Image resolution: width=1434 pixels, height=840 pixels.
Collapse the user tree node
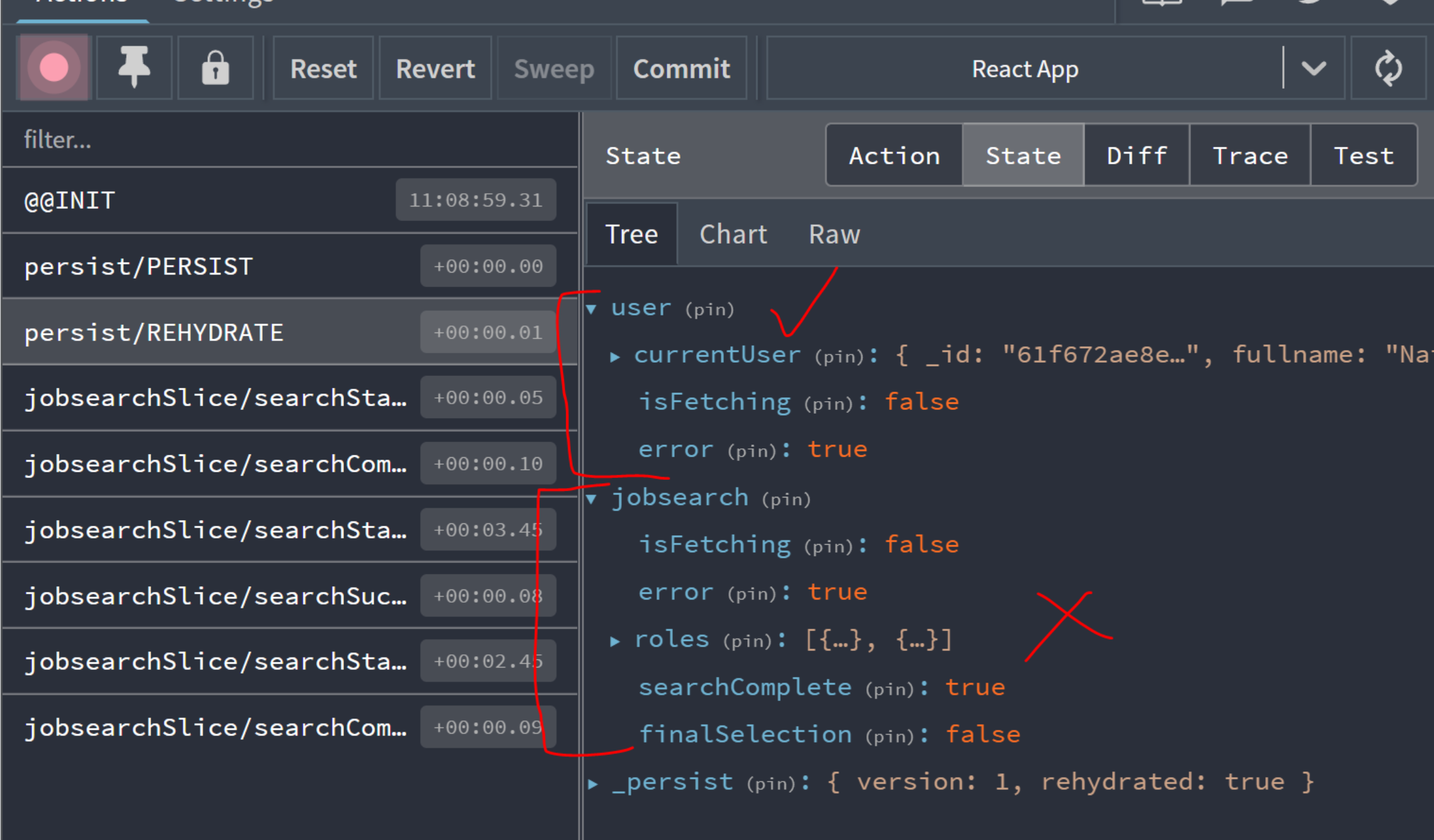pyautogui.click(x=592, y=309)
